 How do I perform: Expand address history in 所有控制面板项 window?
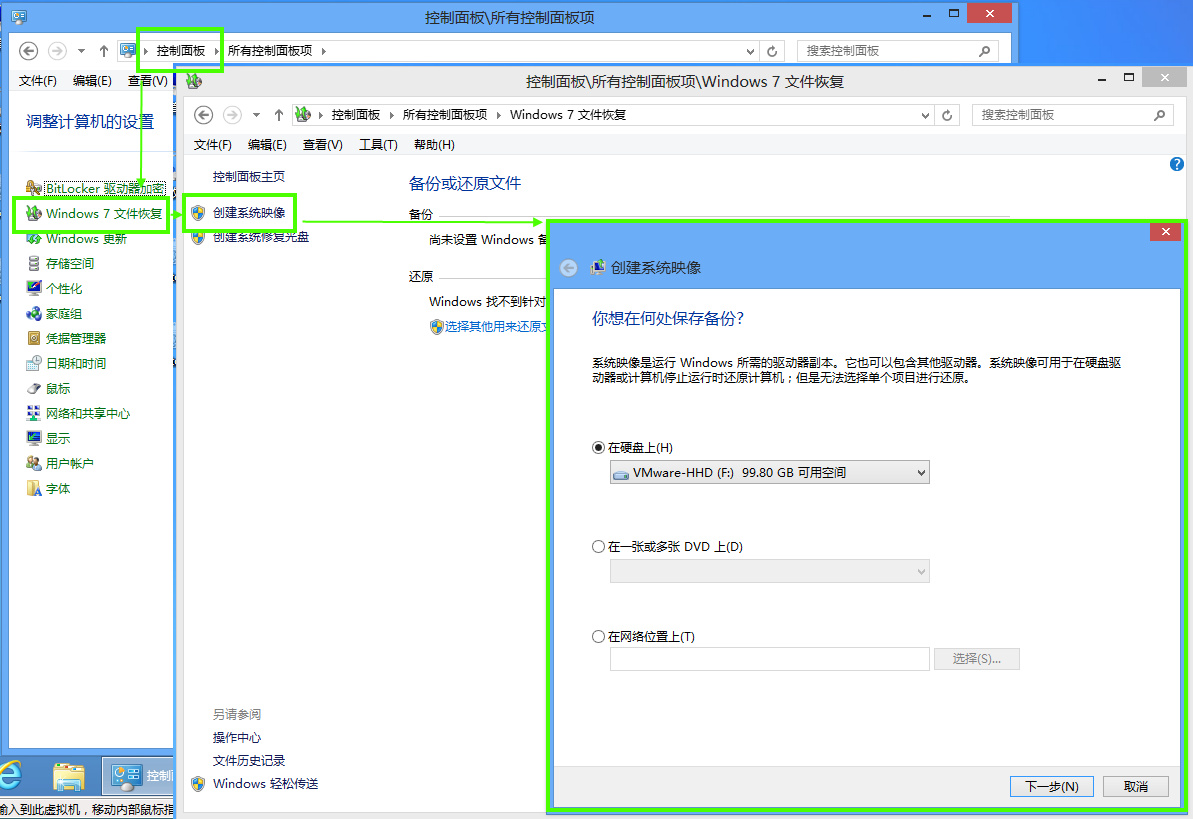click(750, 51)
